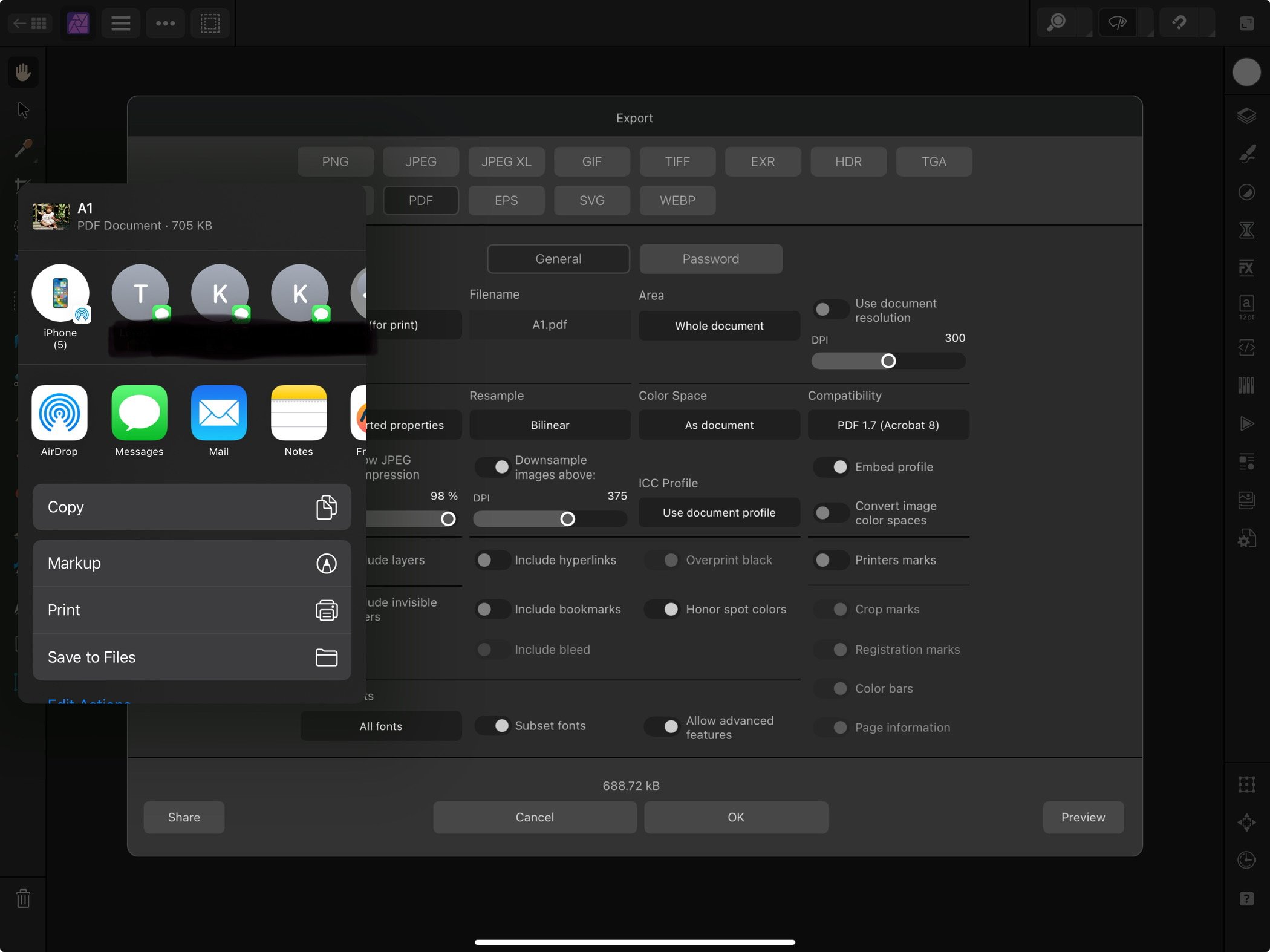
Task: Open the Text character panel showing 12pt
Action: (x=1246, y=307)
